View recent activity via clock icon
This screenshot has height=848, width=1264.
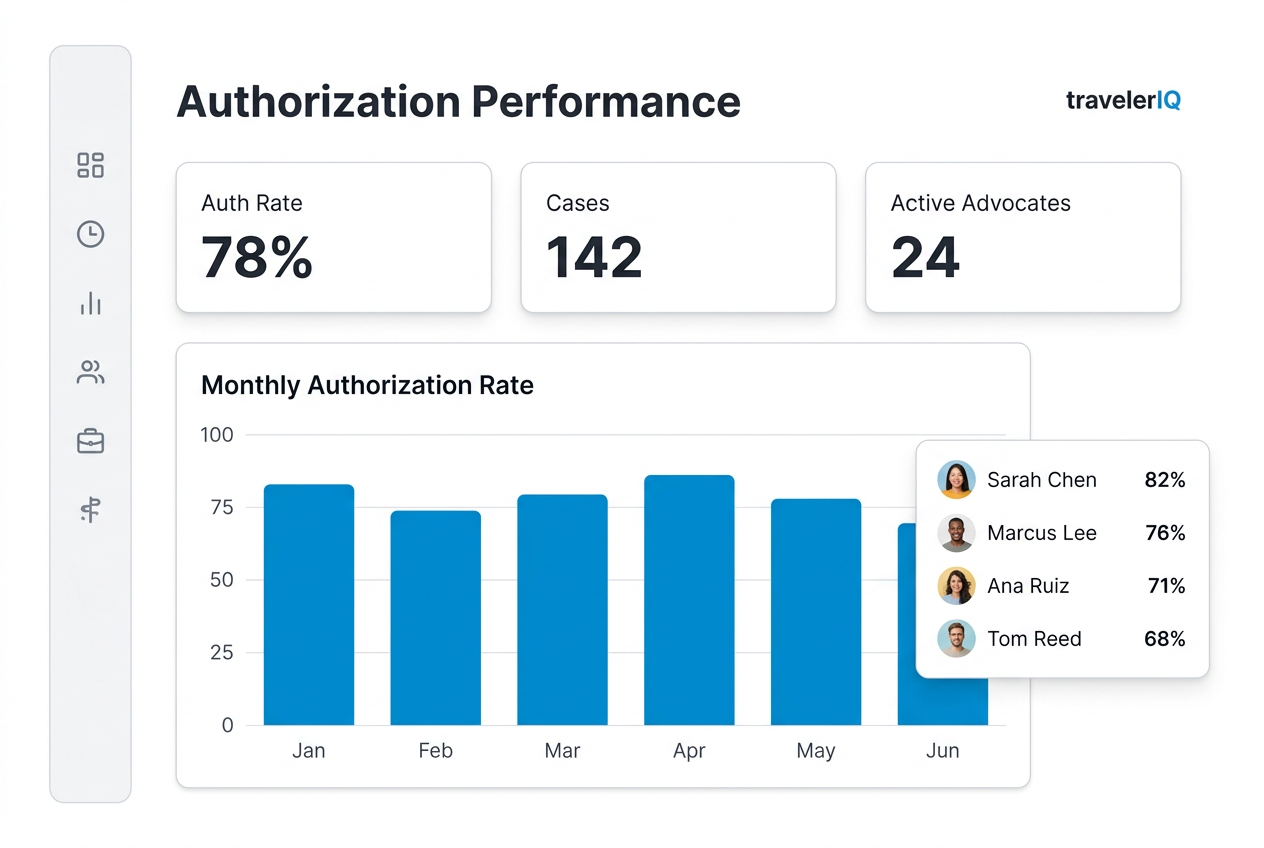90,234
